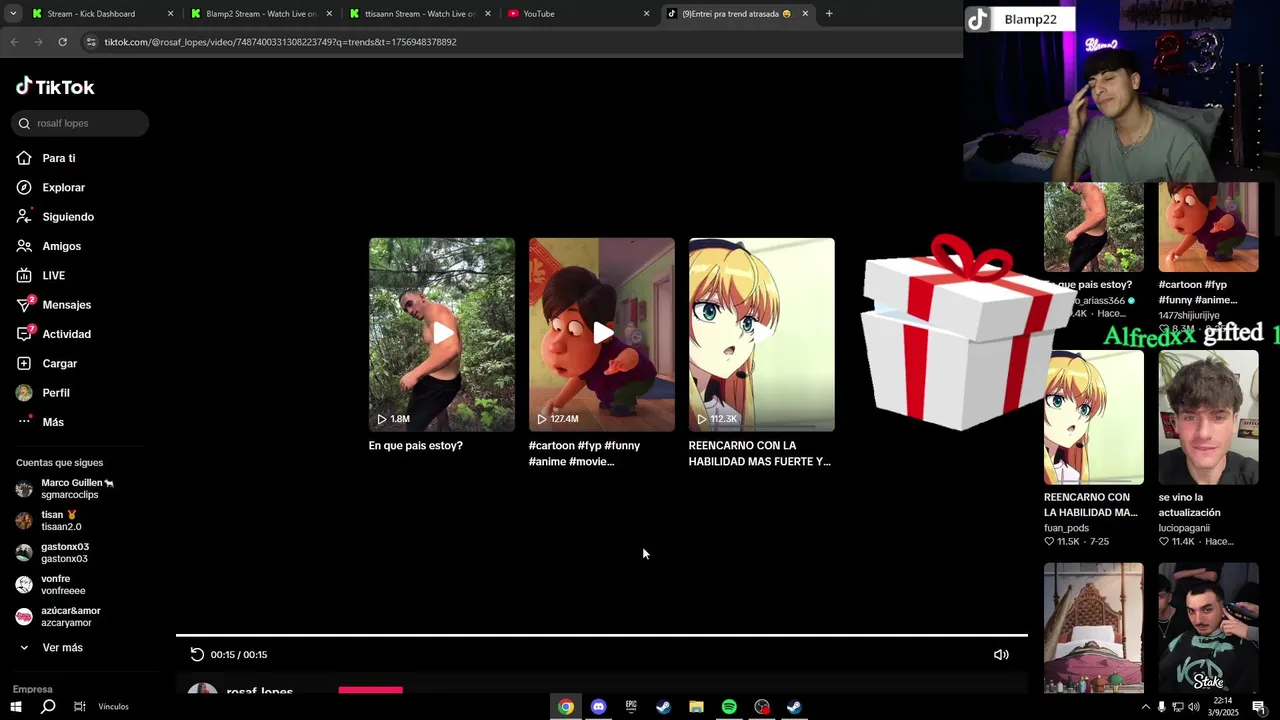Image resolution: width=1280 pixels, height=720 pixels.
Task: Click the TikTok logo
Action: (x=55, y=87)
